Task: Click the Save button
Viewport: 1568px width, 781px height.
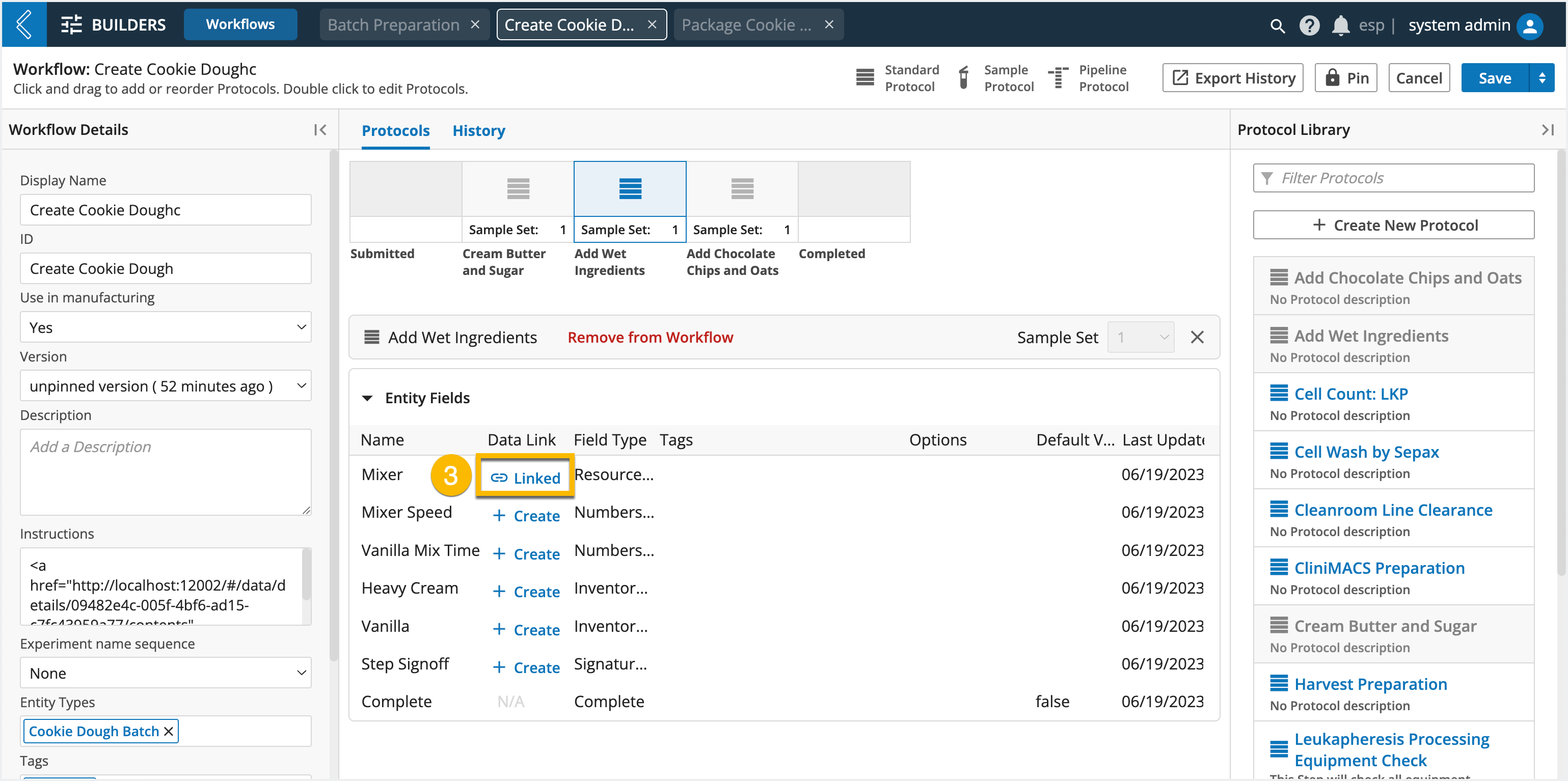Action: [x=1495, y=78]
